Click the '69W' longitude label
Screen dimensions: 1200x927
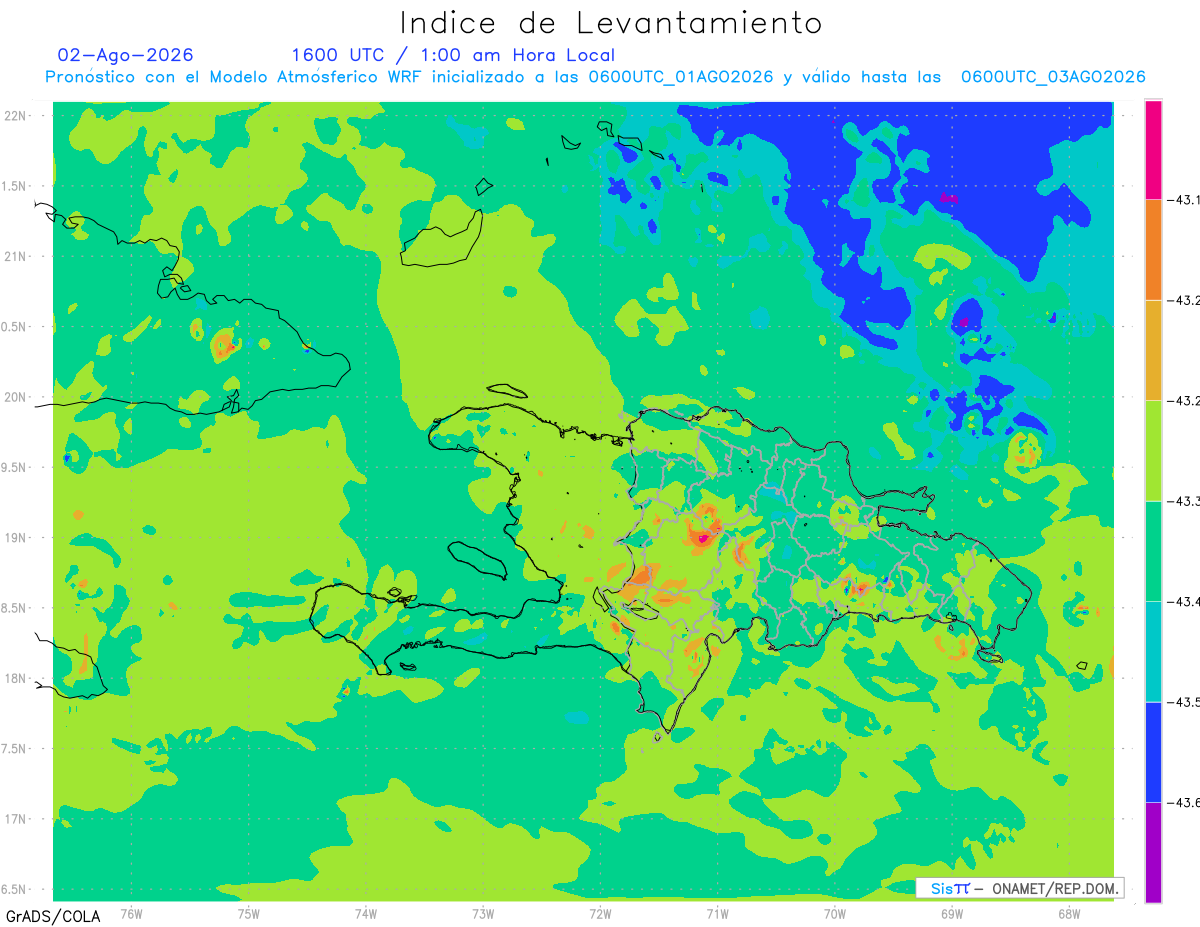click(x=952, y=913)
